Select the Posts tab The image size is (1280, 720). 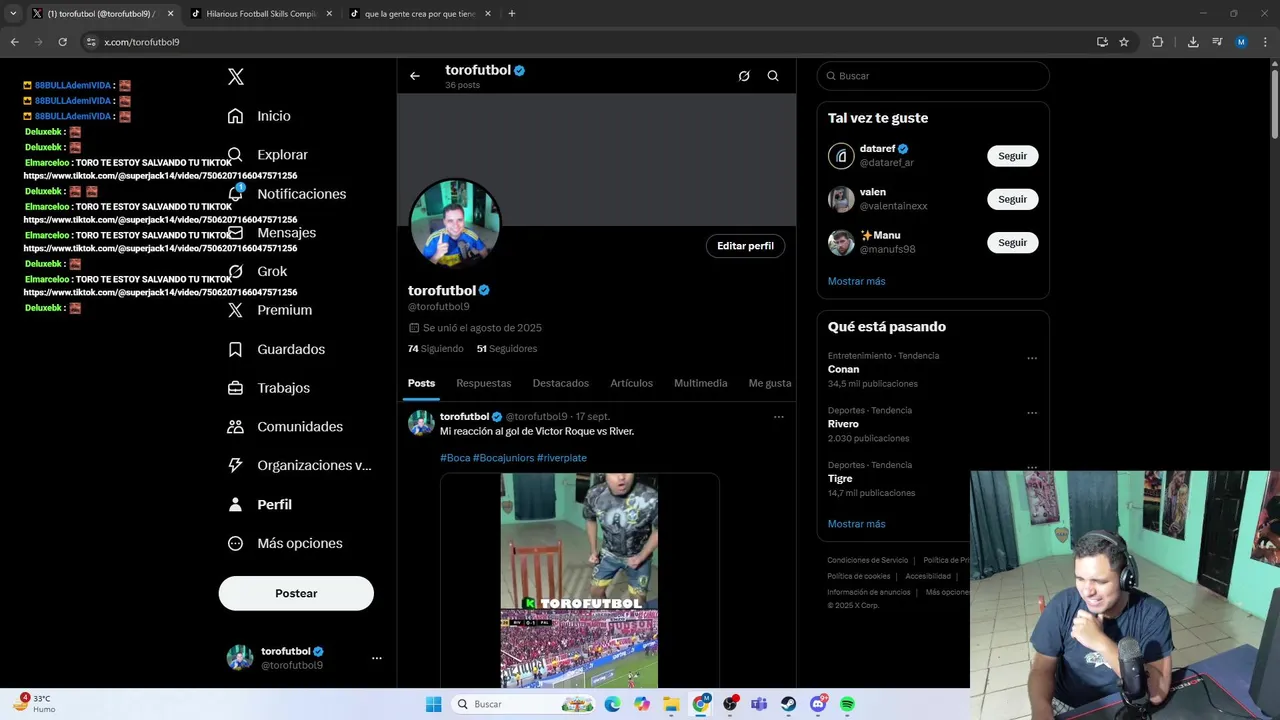tap(421, 383)
